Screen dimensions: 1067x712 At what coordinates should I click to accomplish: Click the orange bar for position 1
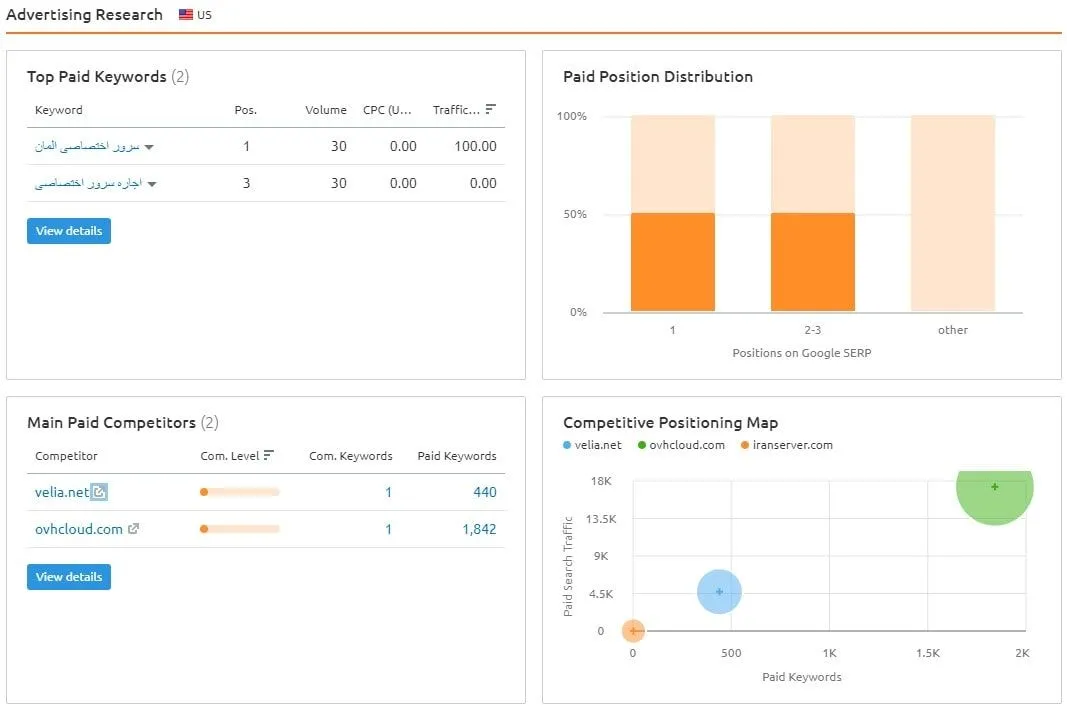pos(672,262)
